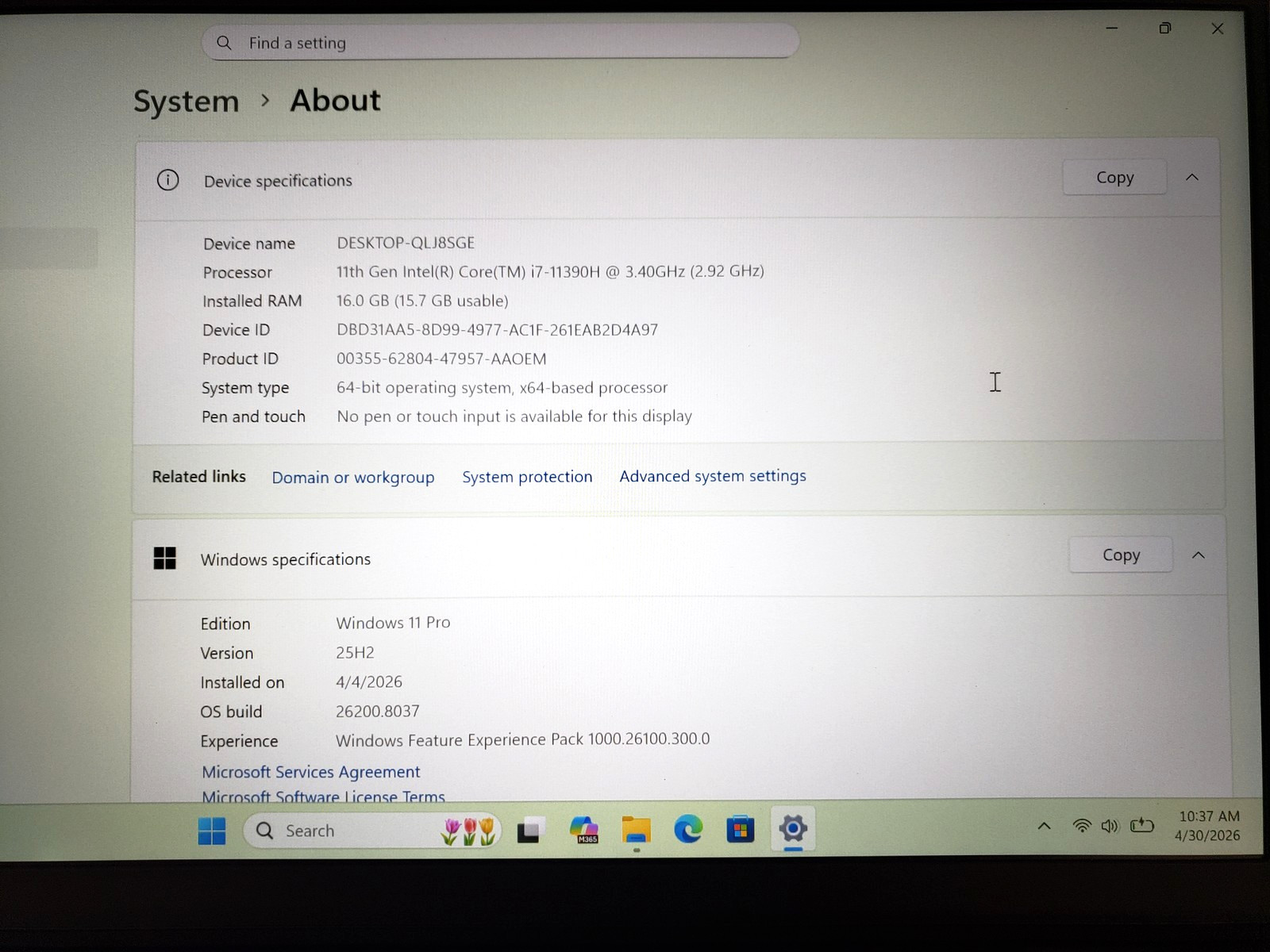Collapse the Windows specifications section
This screenshot has height=952, width=1270.
click(x=1199, y=555)
